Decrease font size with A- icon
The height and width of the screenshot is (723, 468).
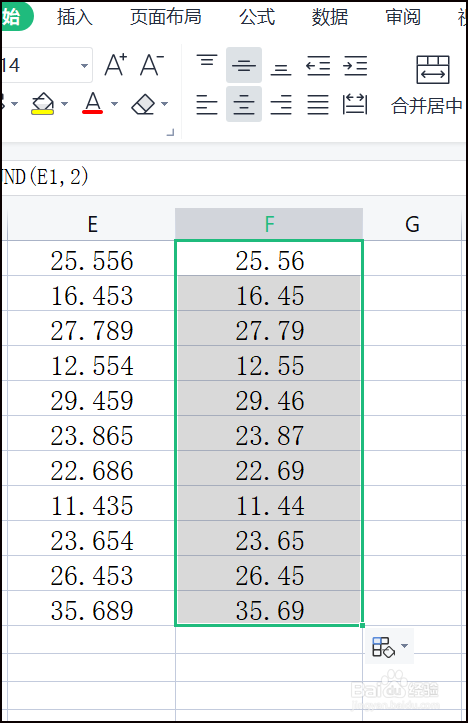coord(152,65)
